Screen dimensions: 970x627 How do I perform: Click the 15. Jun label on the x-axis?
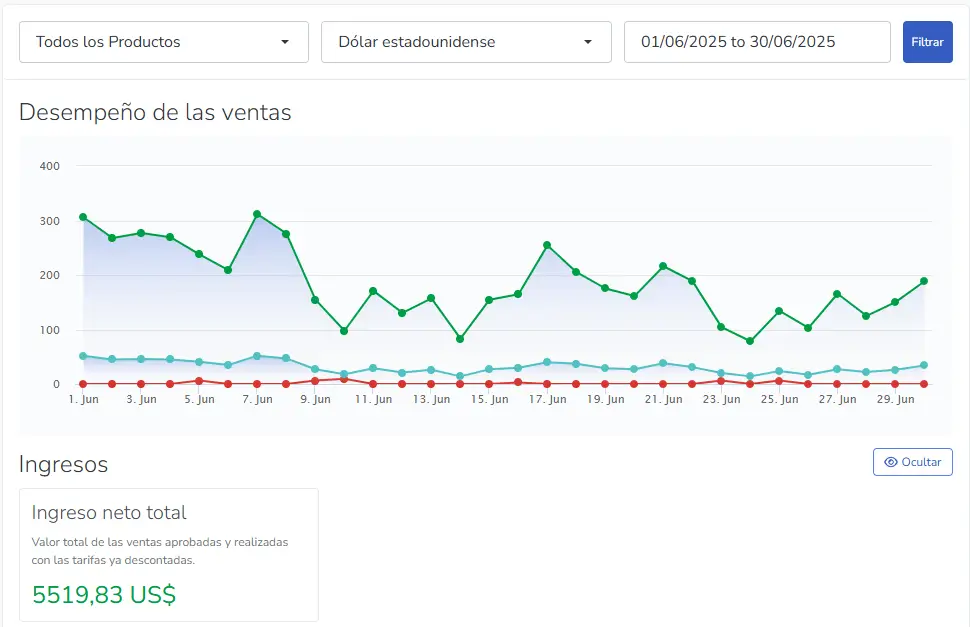pos(489,399)
